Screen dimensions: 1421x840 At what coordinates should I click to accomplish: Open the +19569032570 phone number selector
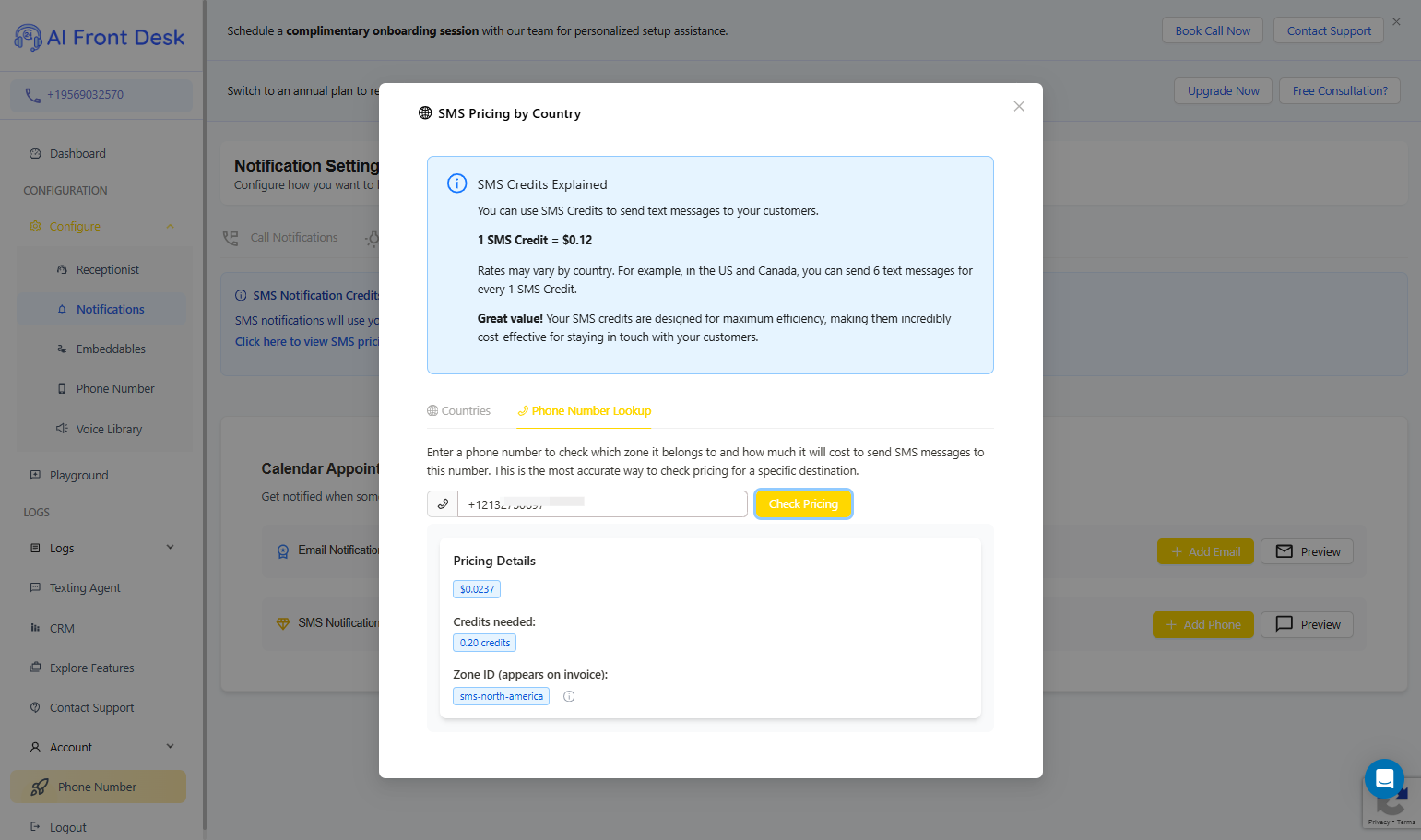tap(101, 95)
